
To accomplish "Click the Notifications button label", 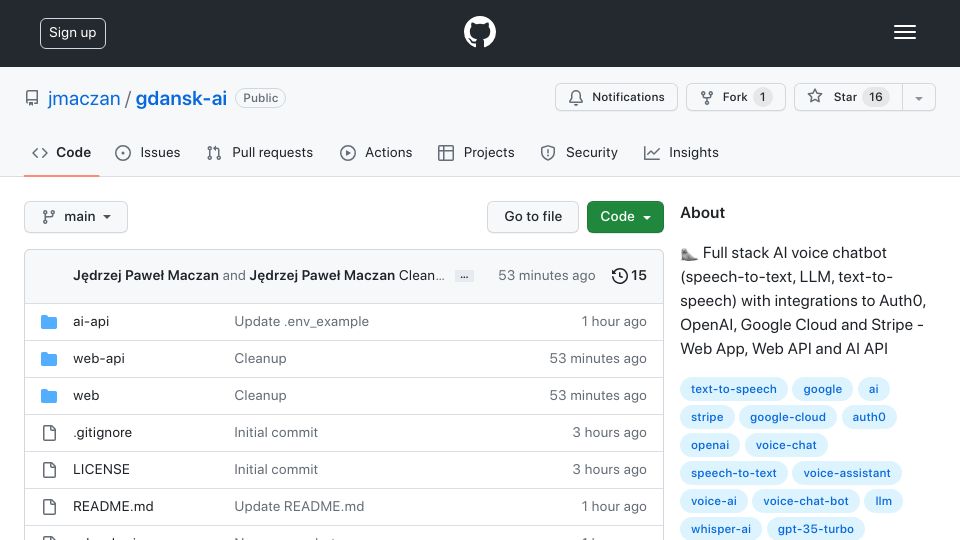I will tap(628, 97).
